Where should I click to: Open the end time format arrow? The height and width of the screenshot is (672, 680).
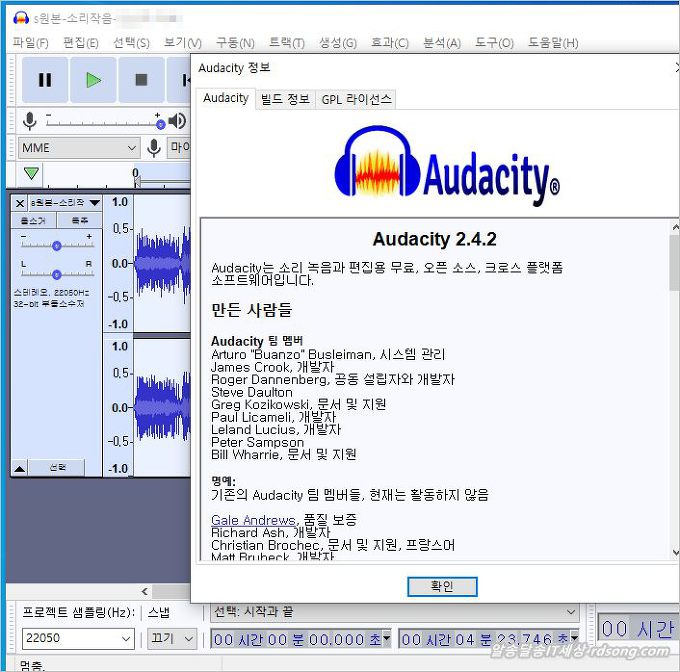point(575,639)
